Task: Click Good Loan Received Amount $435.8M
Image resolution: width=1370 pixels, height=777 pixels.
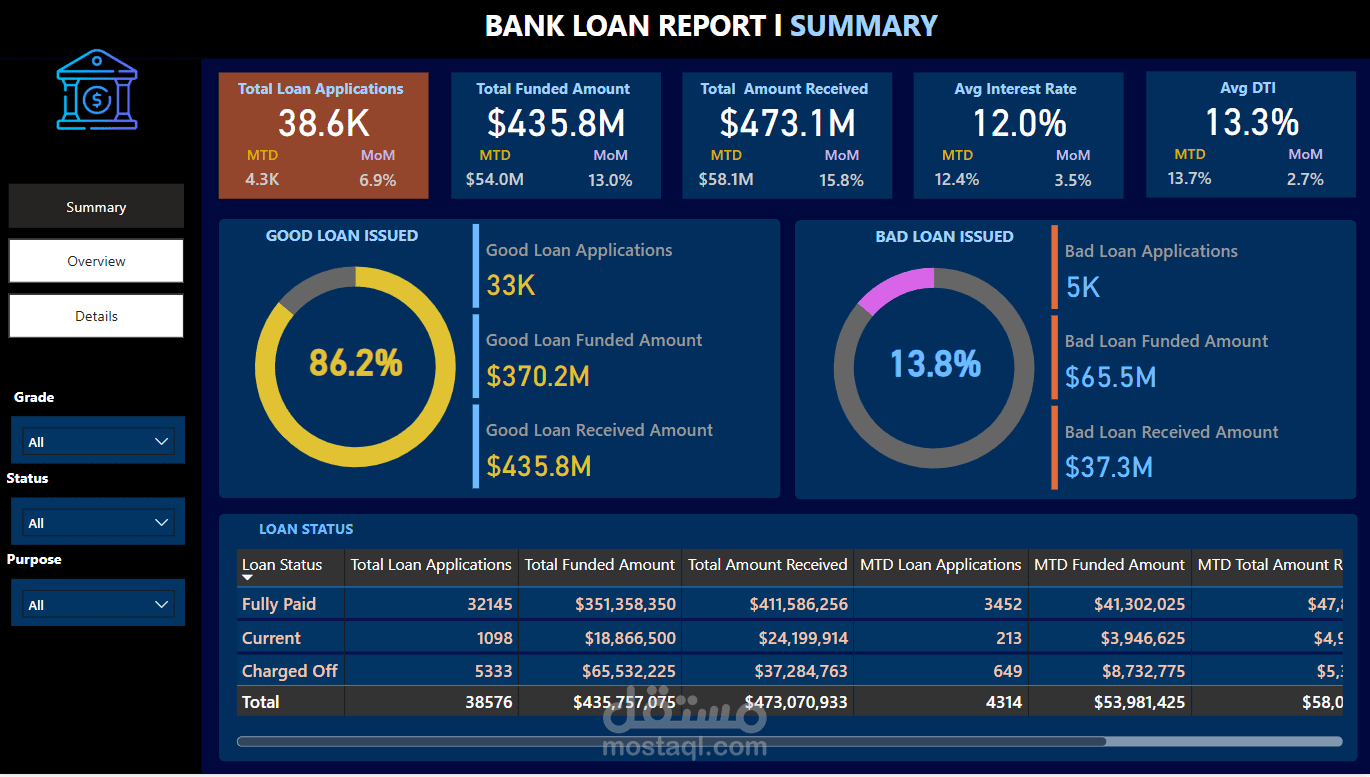Action: 539,466
